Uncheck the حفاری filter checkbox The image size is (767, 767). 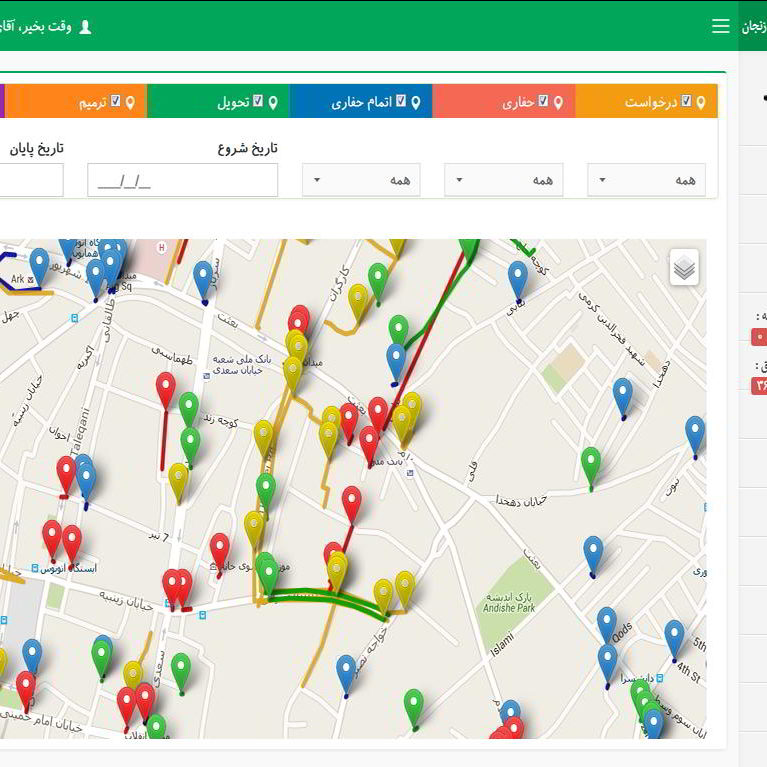point(543,101)
